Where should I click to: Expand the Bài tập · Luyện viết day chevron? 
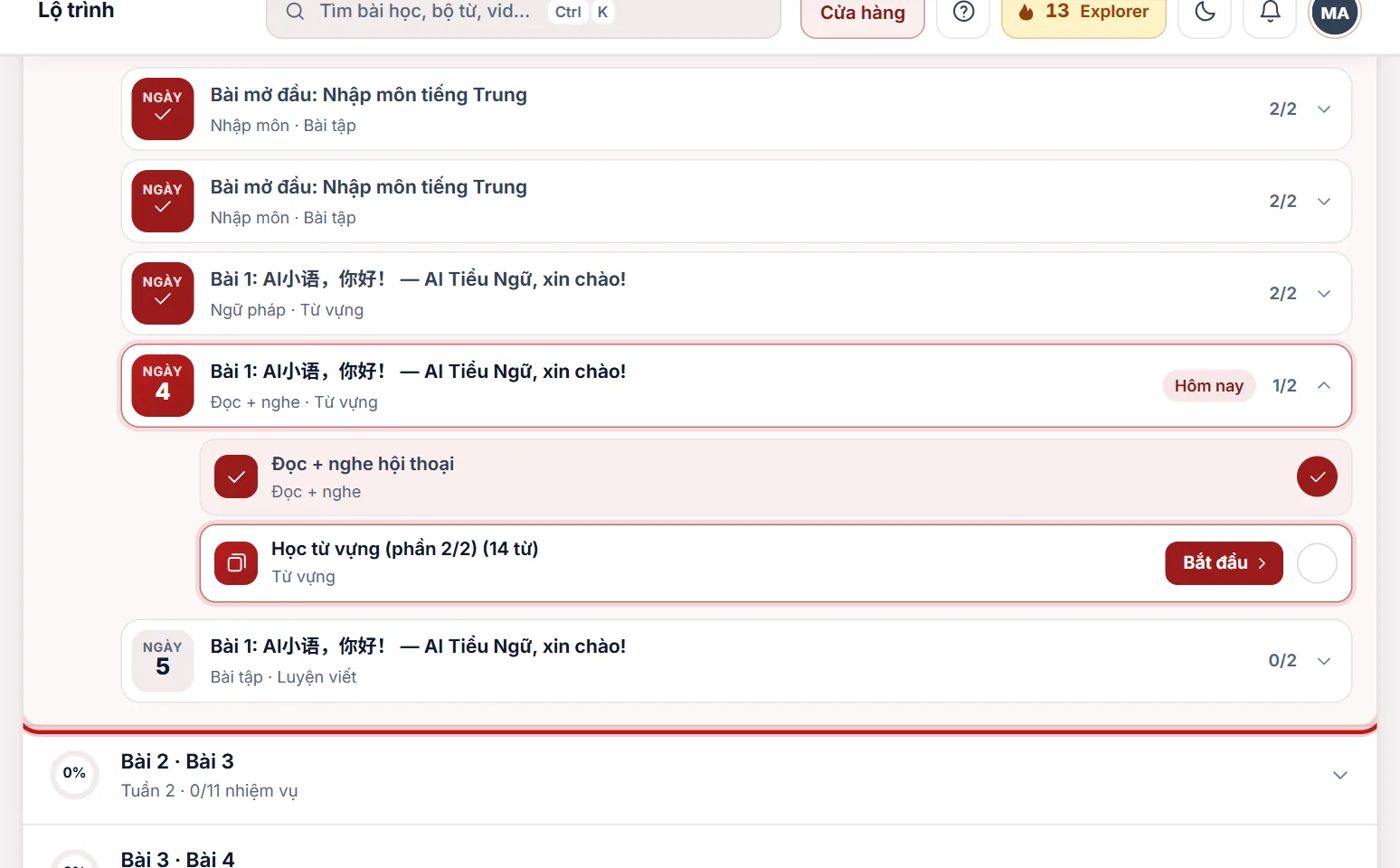[1324, 660]
